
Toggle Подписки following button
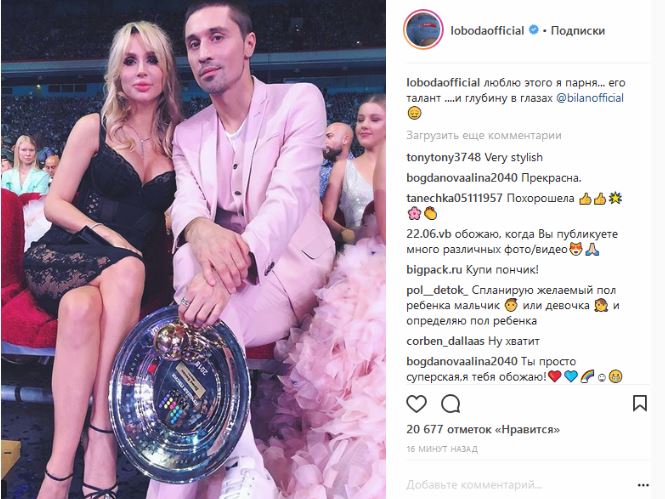(x=578, y=31)
